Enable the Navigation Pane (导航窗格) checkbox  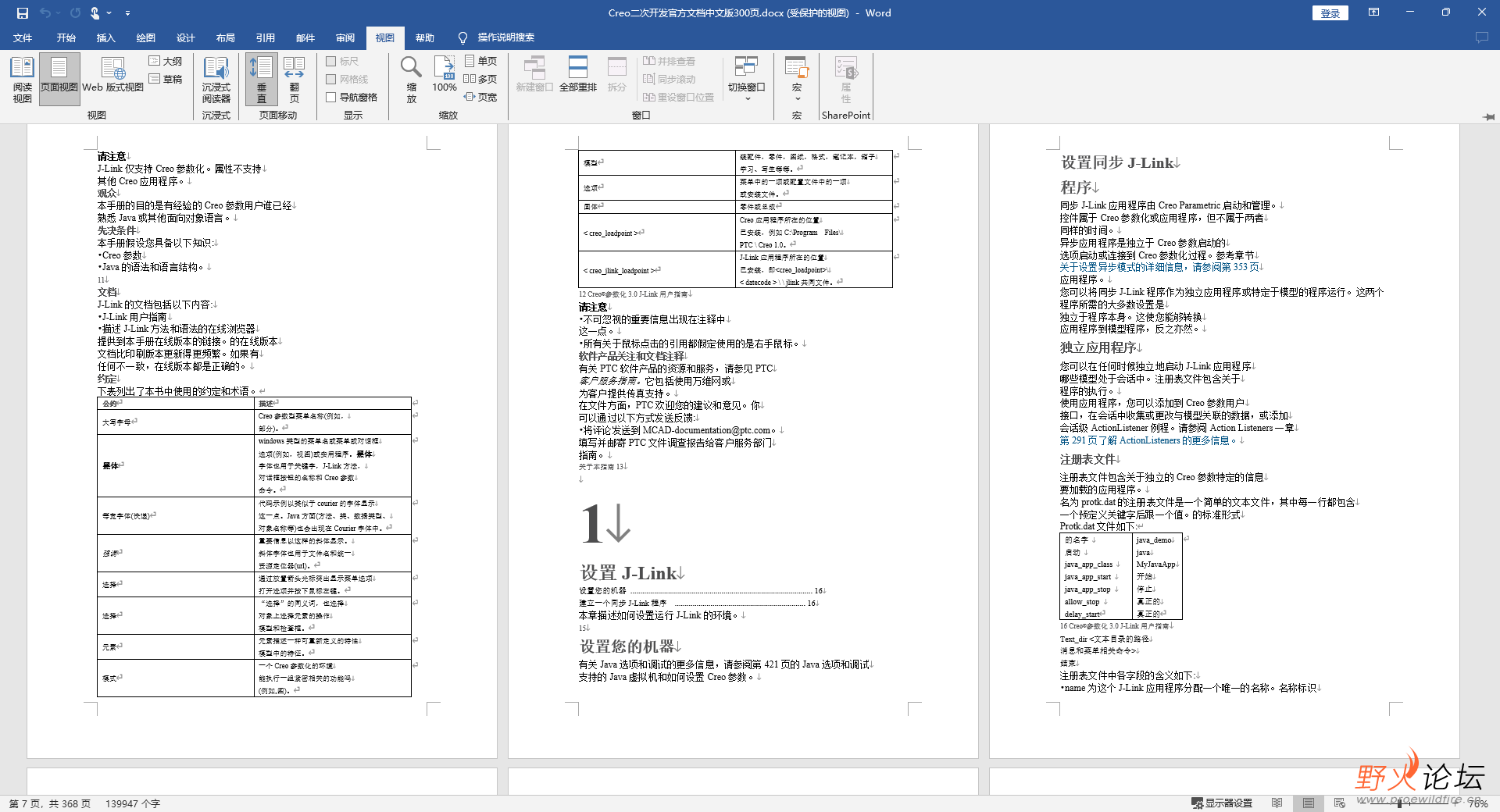coord(352,97)
